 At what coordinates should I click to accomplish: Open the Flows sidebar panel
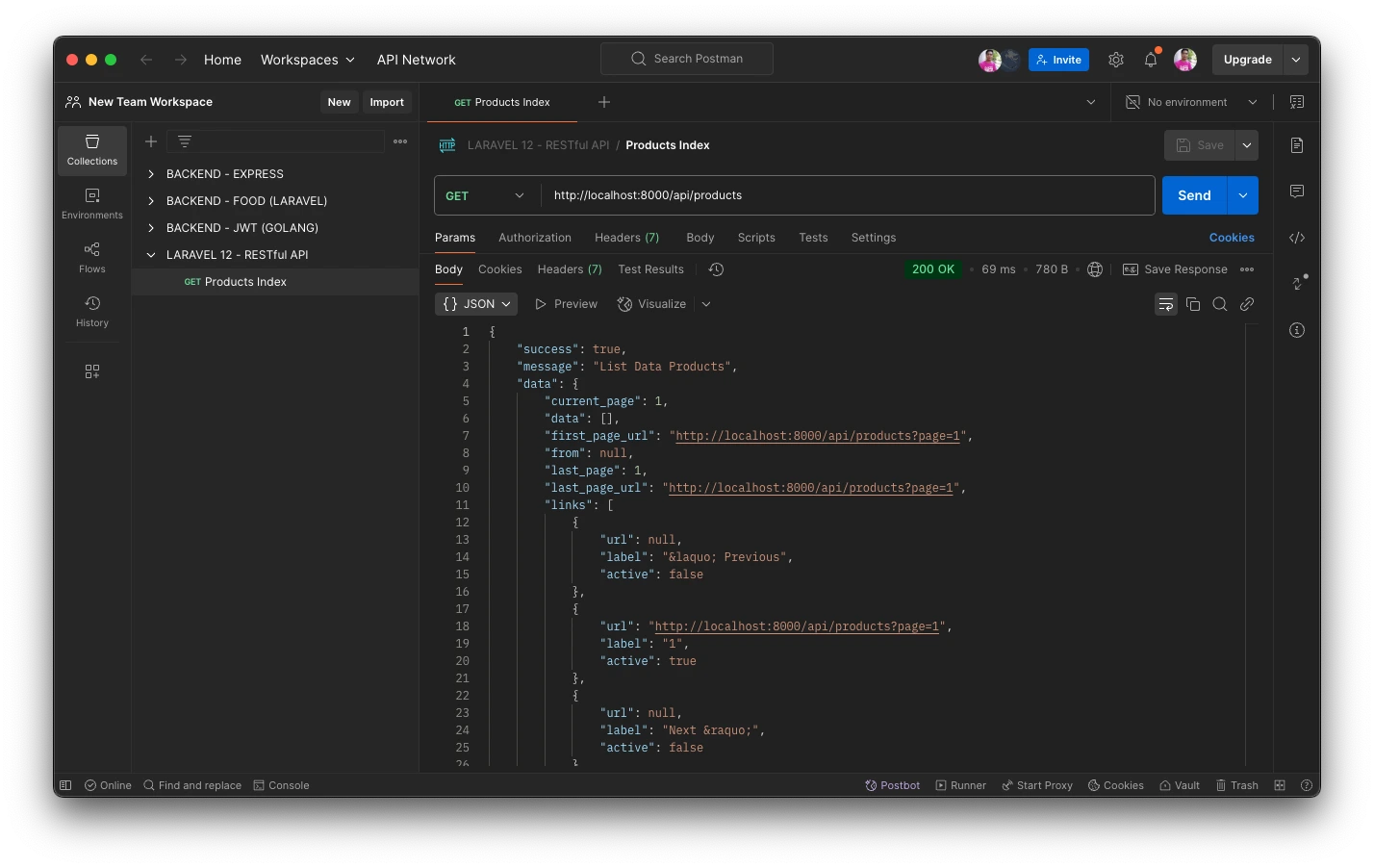click(x=92, y=258)
